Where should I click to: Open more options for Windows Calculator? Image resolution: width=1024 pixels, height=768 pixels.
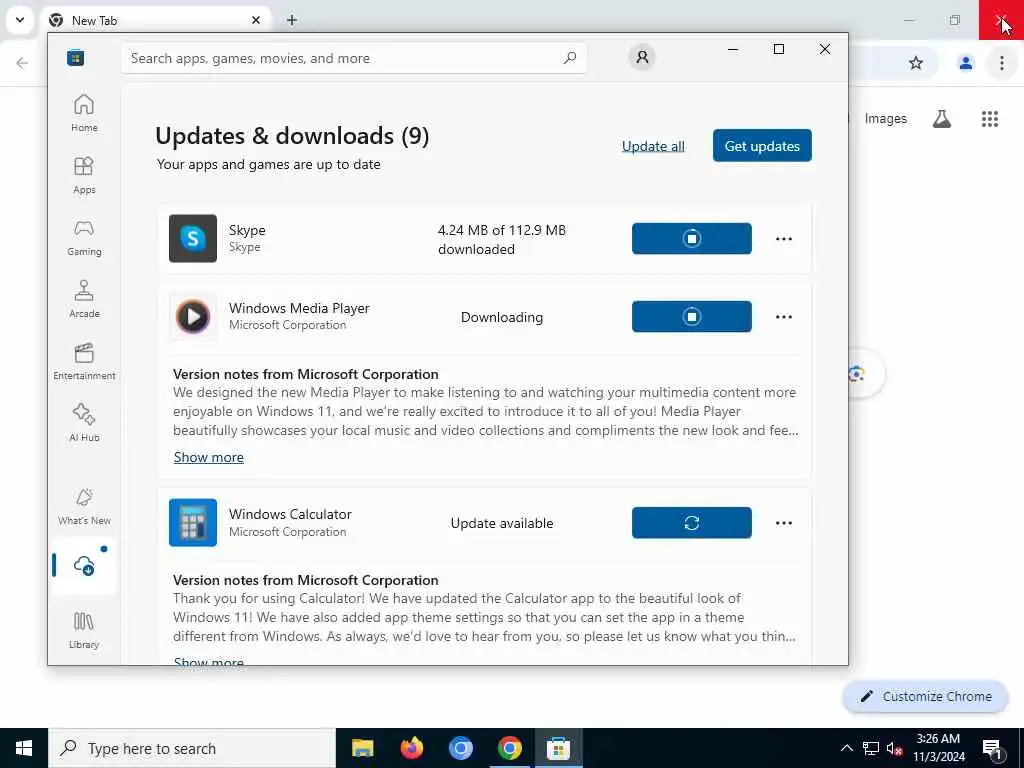(784, 523)
